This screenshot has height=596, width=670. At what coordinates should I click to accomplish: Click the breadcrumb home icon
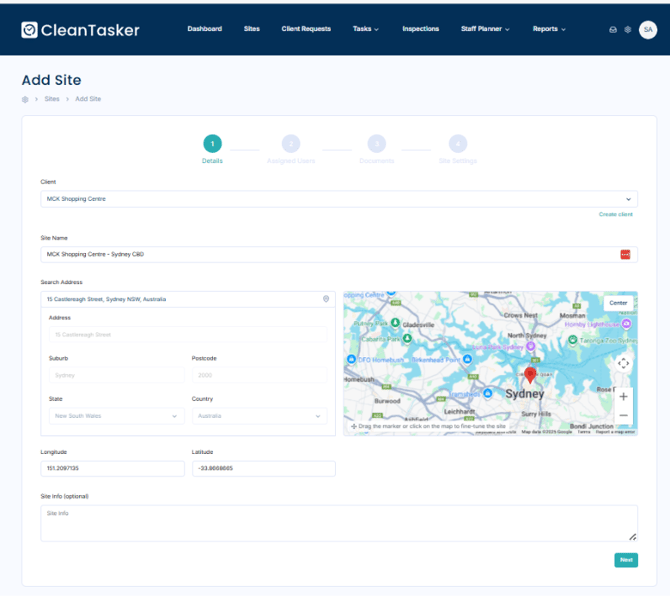click(25, 99)
